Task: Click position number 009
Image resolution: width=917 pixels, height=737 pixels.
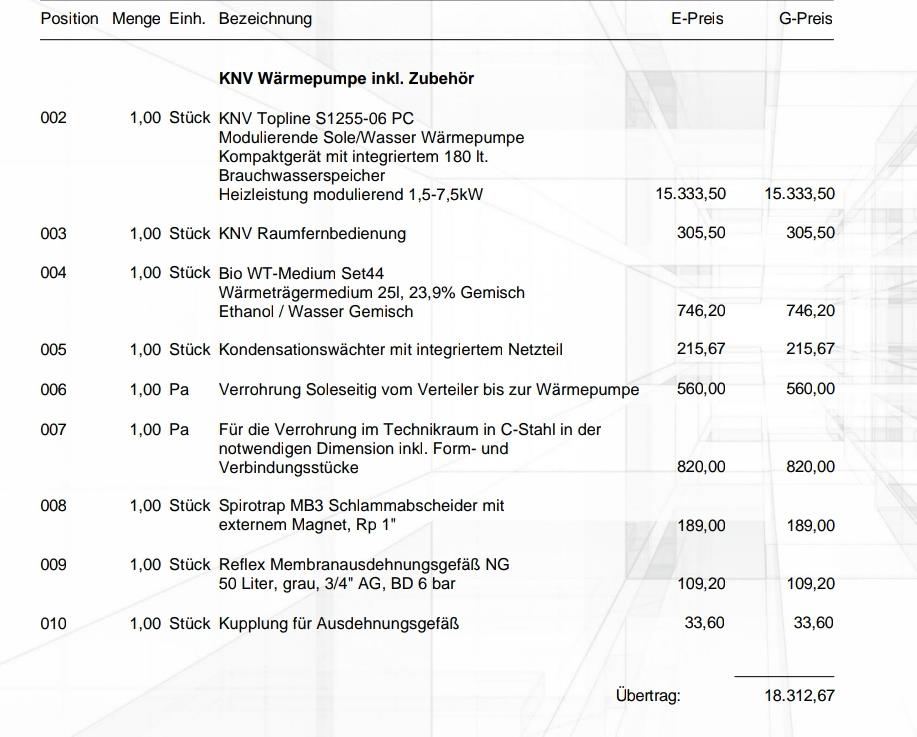Action: pos(53,564)
